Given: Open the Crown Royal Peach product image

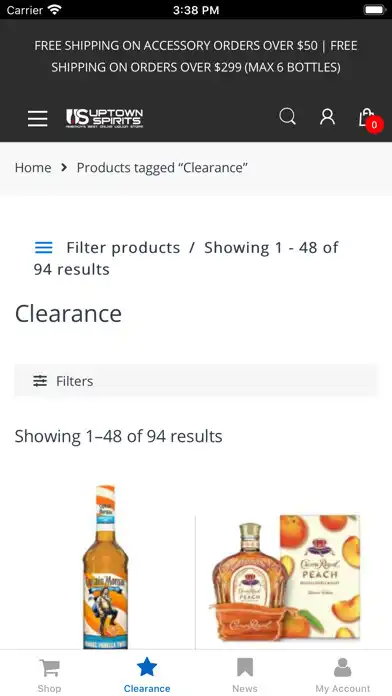Looking at the screenshot, I should [x=287, y=578].
